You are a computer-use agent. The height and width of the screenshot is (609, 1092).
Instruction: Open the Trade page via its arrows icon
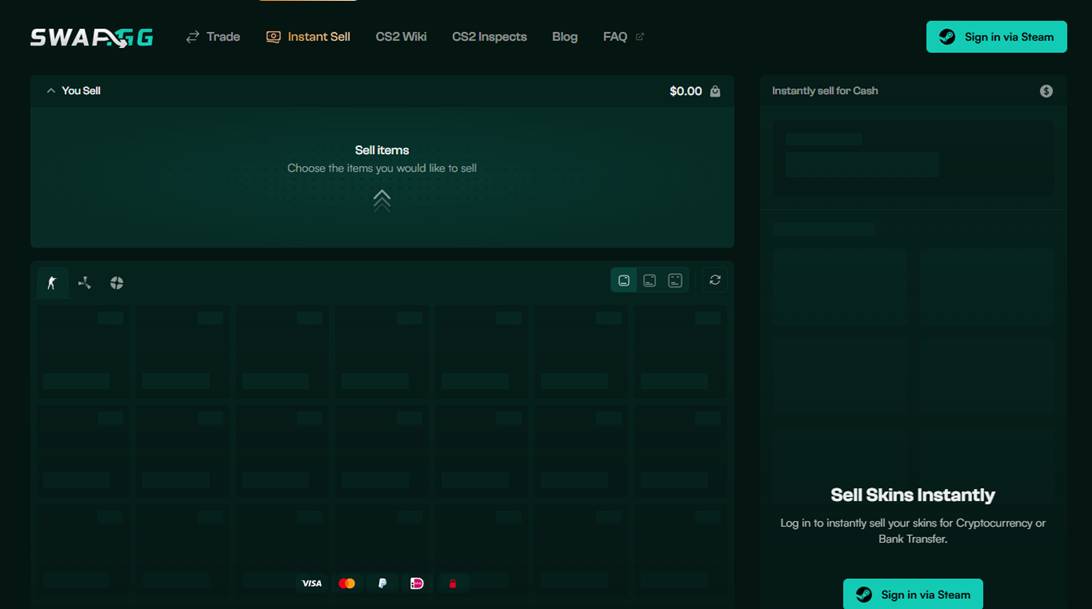point(192,36)
